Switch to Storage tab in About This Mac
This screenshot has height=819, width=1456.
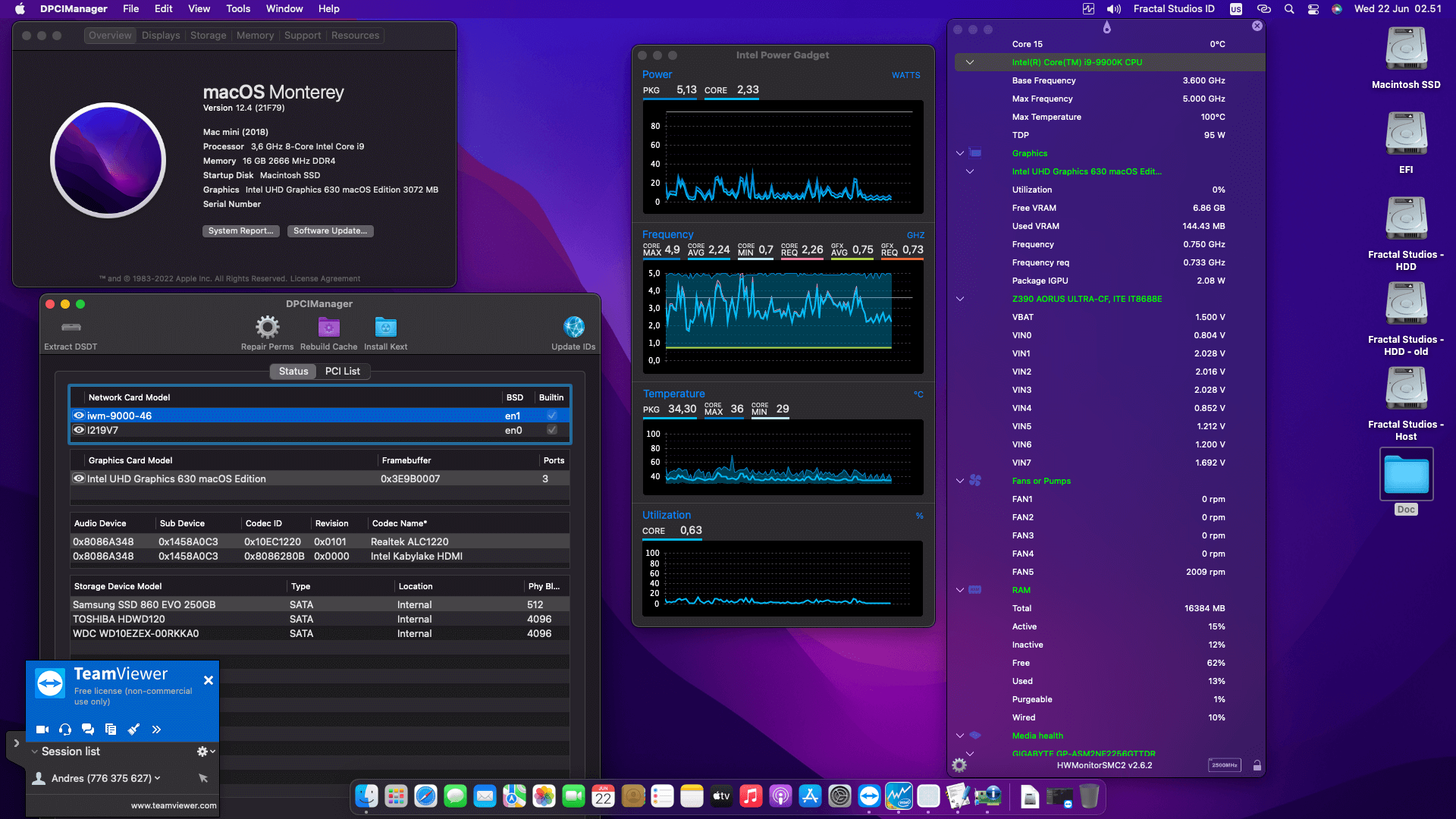tap(208, 36)
